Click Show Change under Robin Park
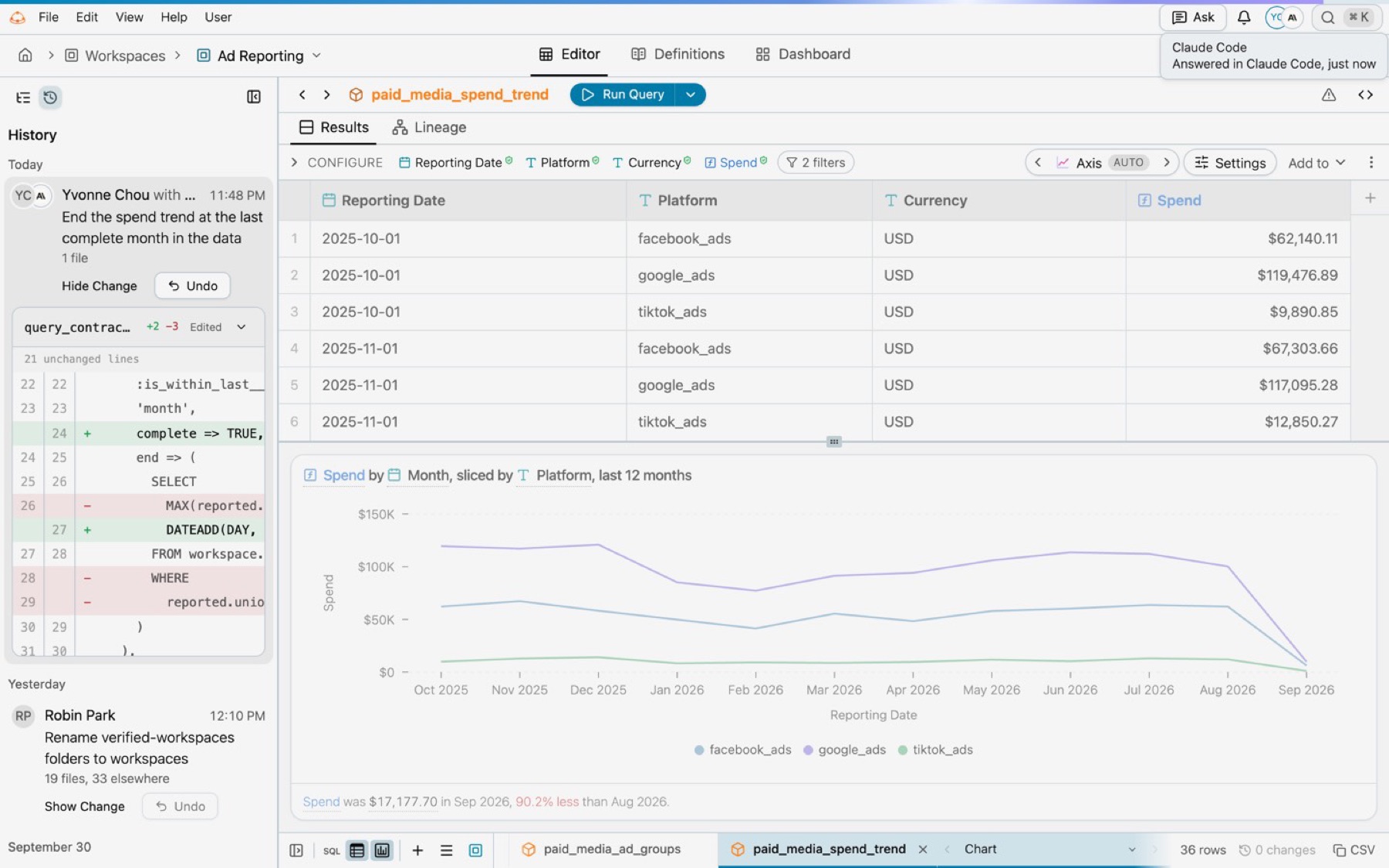This screenshot has height=868, width=1389. (x=84, y=806)
